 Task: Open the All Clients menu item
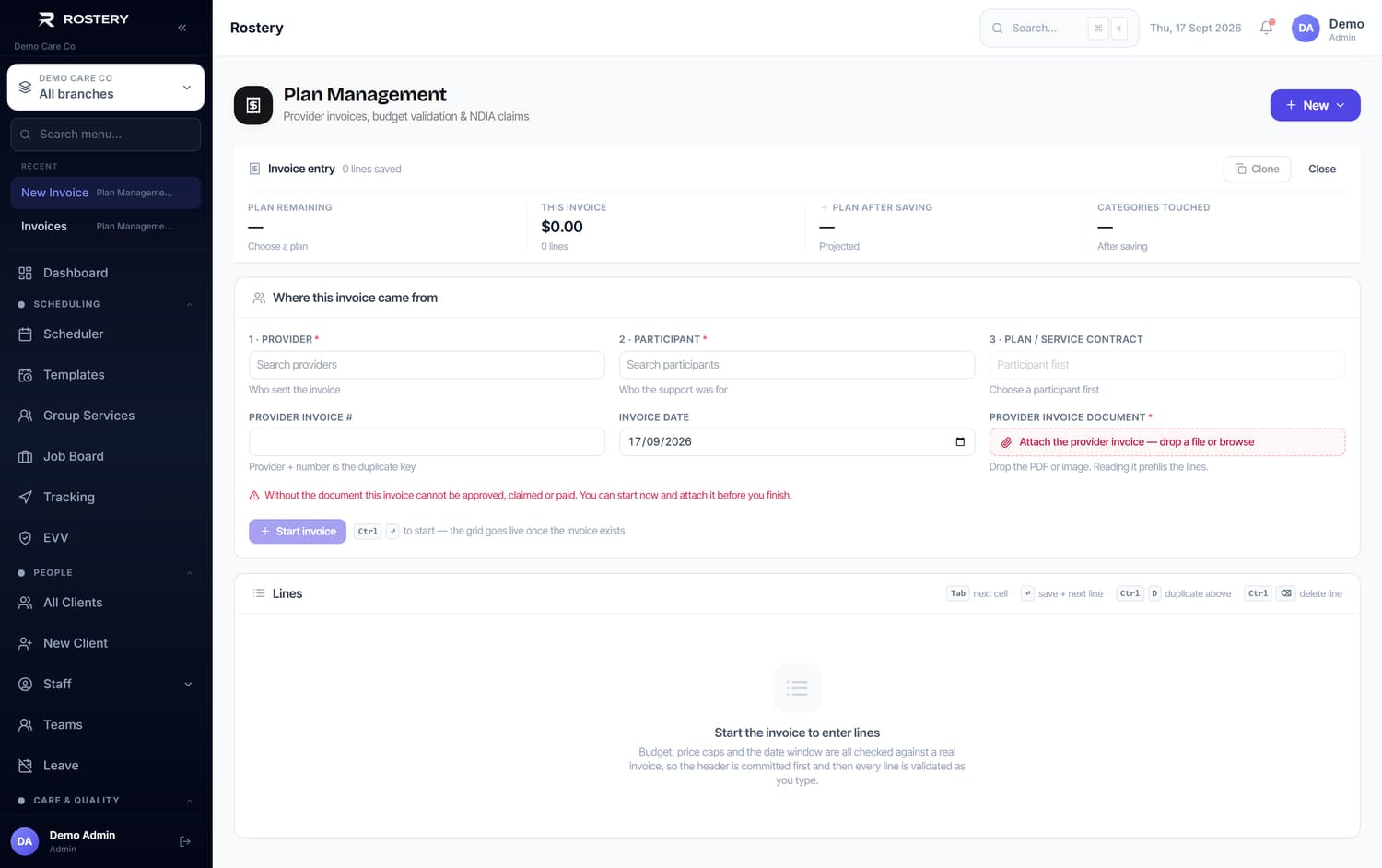tap(106, 603)
